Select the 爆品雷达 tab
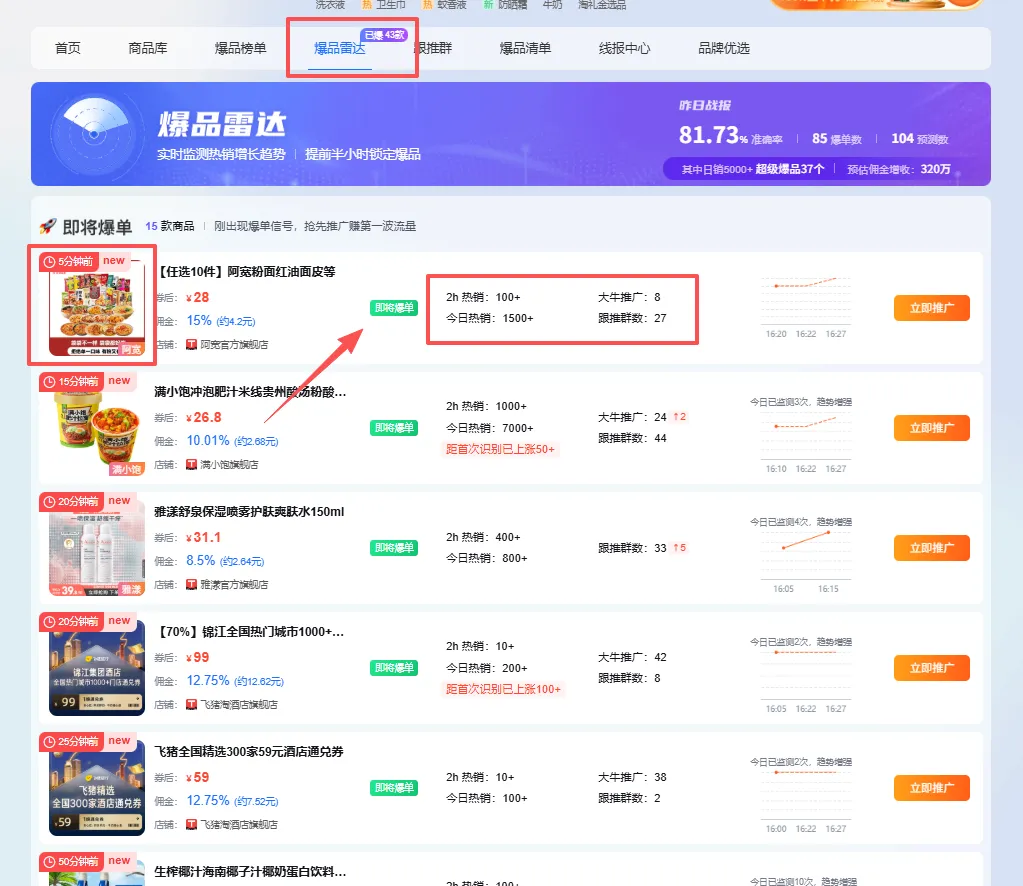This screenshot has height=886, width=1023. click(x=339, y=48)
